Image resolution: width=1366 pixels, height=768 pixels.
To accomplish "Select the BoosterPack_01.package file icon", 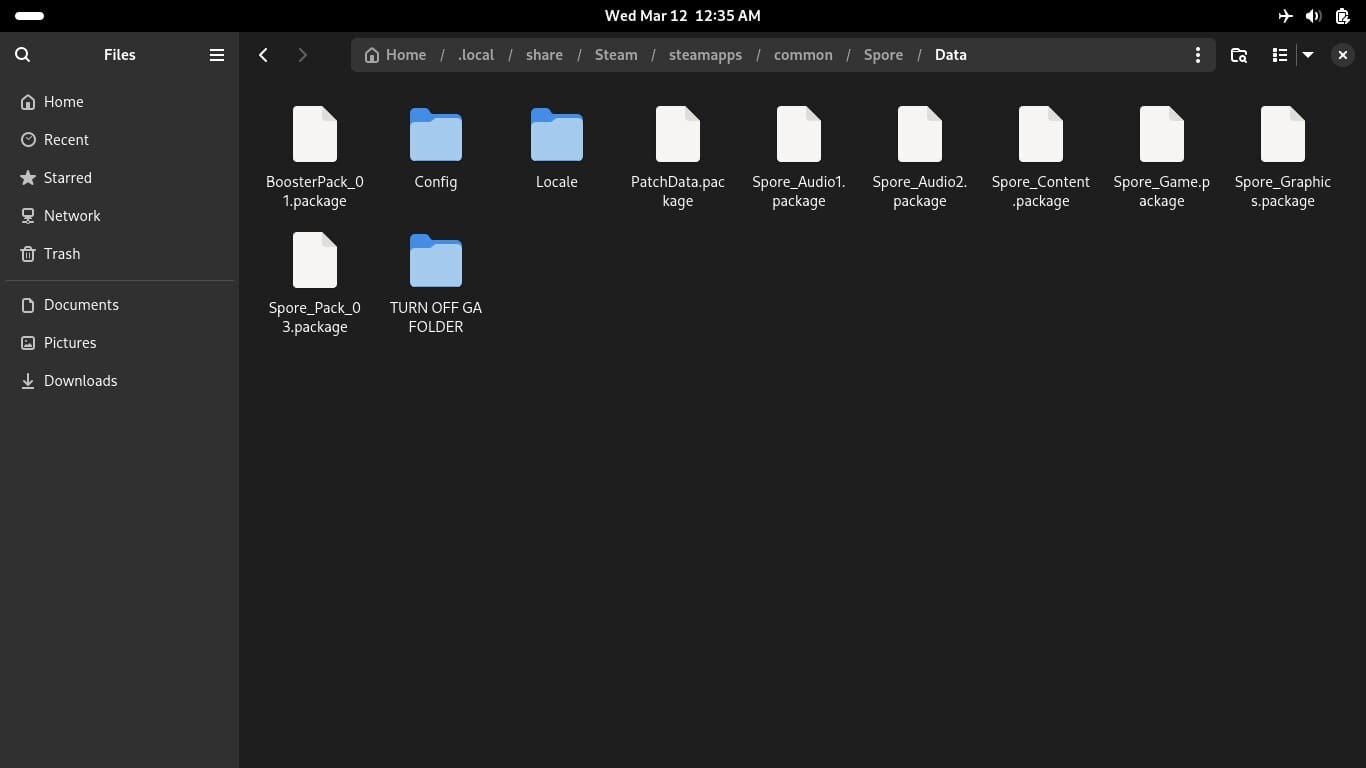I will coord(315,134).
